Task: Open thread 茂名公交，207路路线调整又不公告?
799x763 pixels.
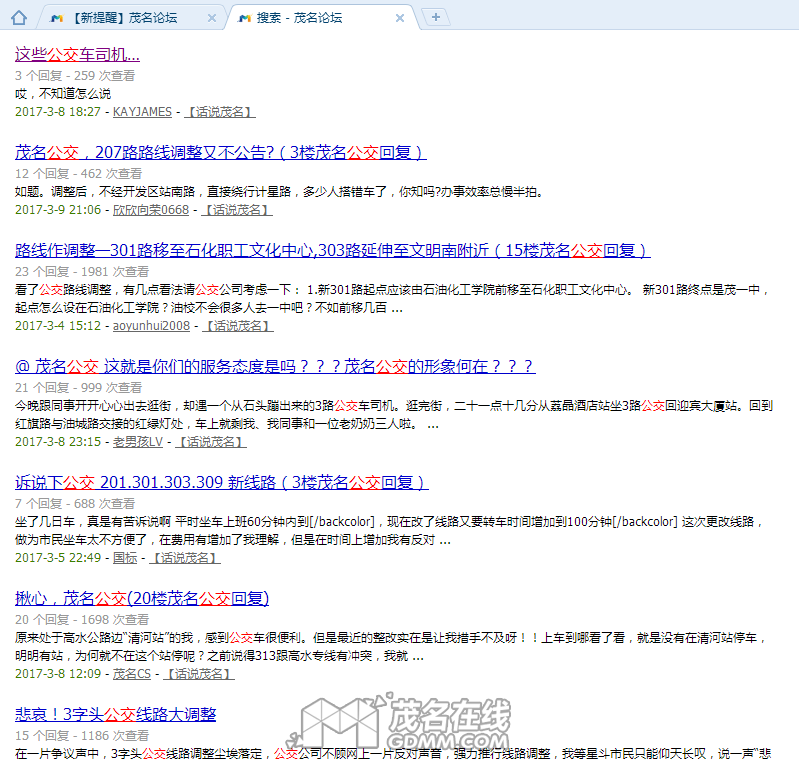Action: point(221,152)
